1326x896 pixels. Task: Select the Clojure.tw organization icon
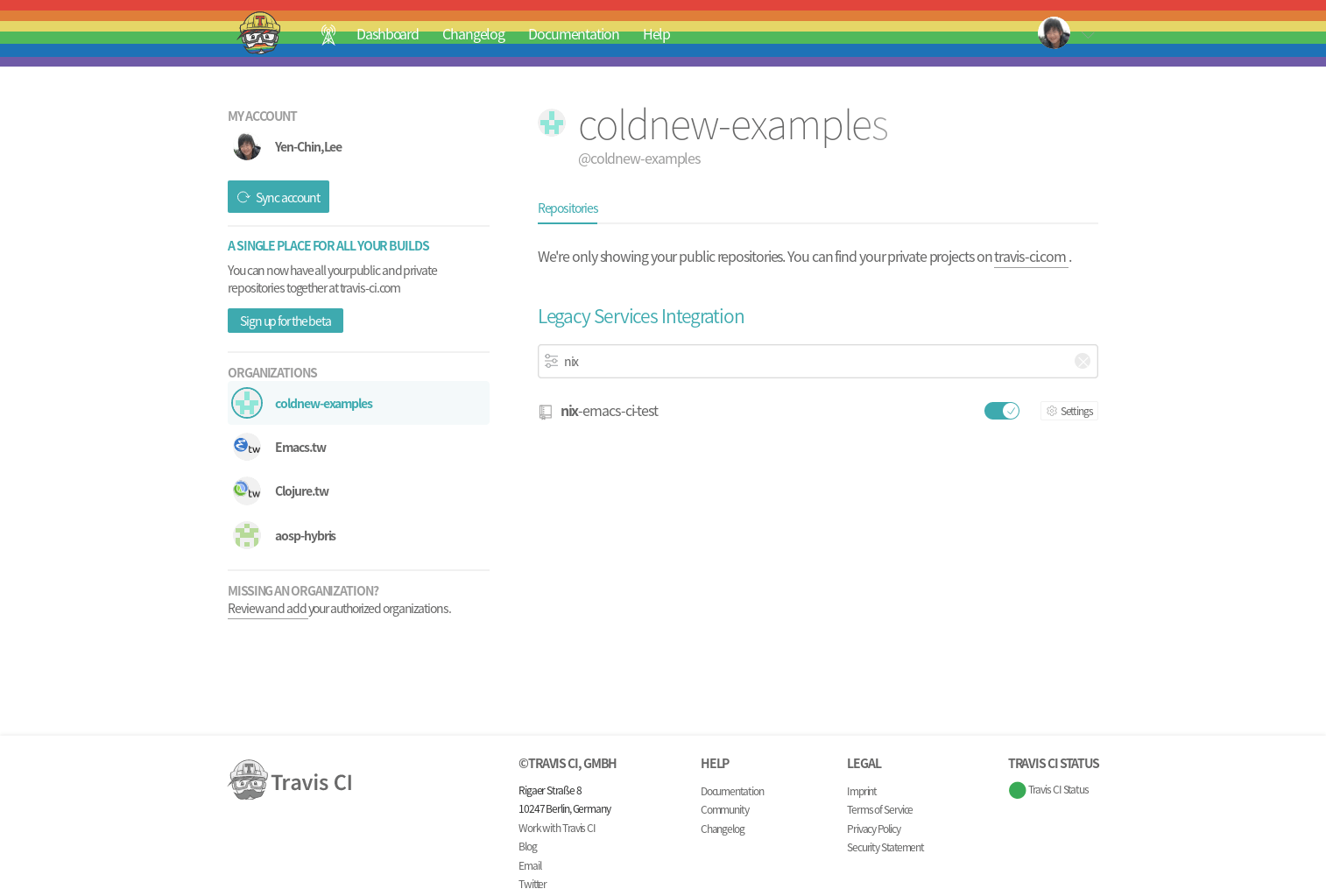pos(247,490)
